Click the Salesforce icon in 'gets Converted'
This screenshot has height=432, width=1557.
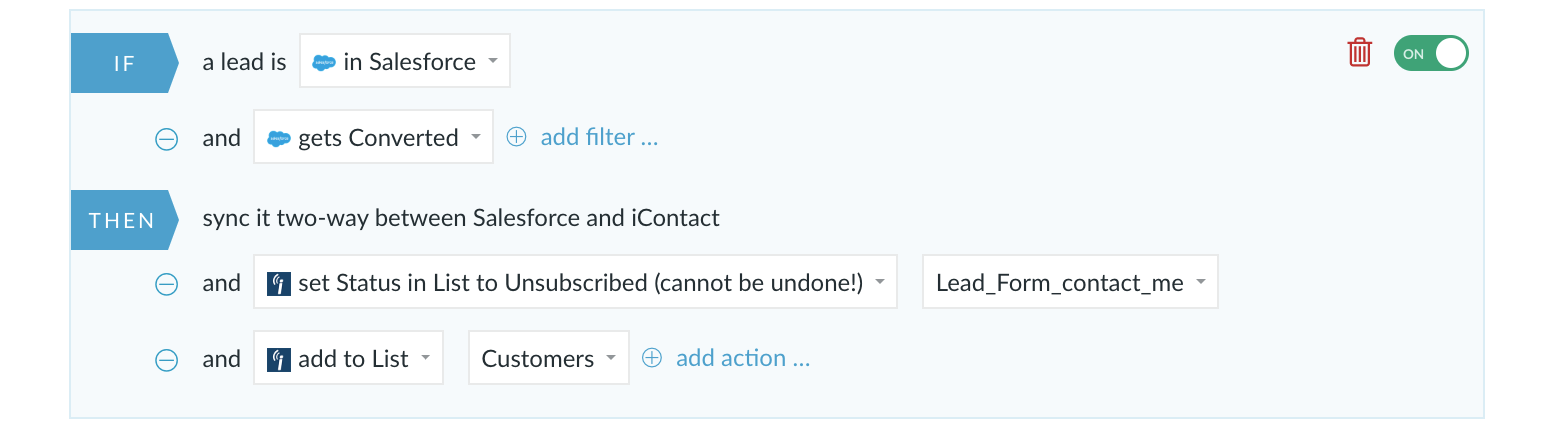pyautogui.click(x=279, y=139)
